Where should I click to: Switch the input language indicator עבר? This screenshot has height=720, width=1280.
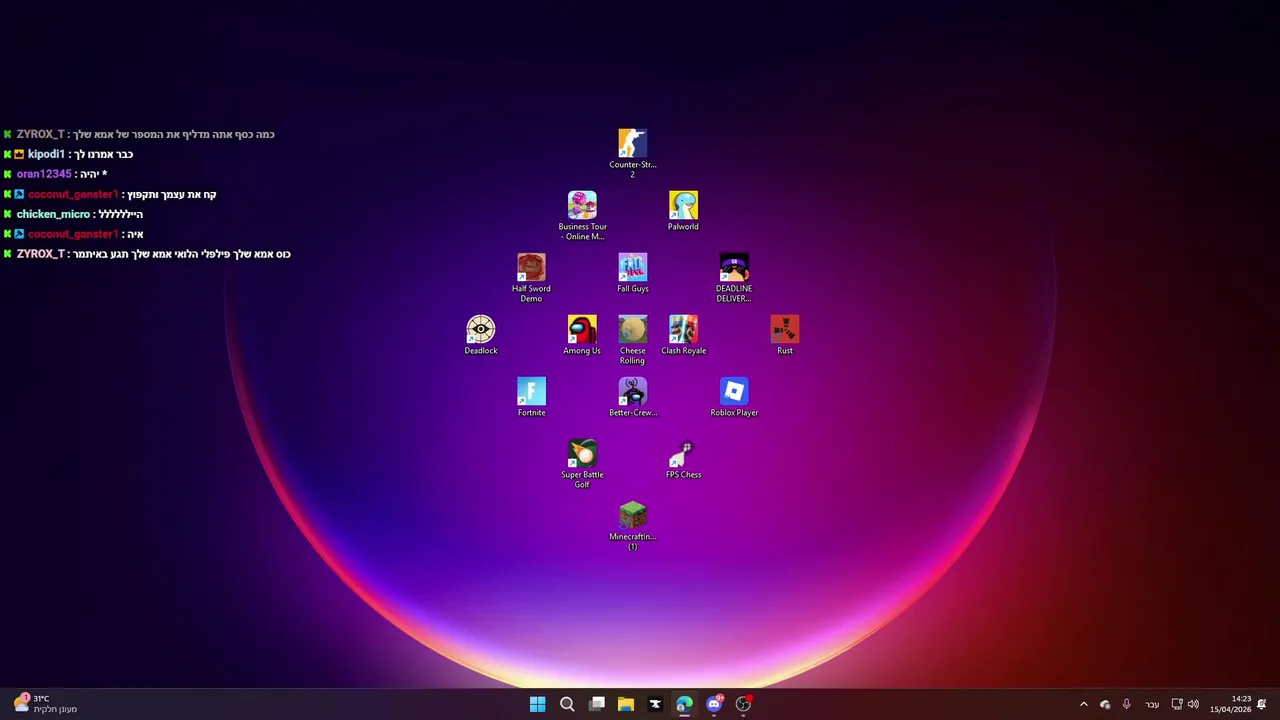pos(1152,704)
